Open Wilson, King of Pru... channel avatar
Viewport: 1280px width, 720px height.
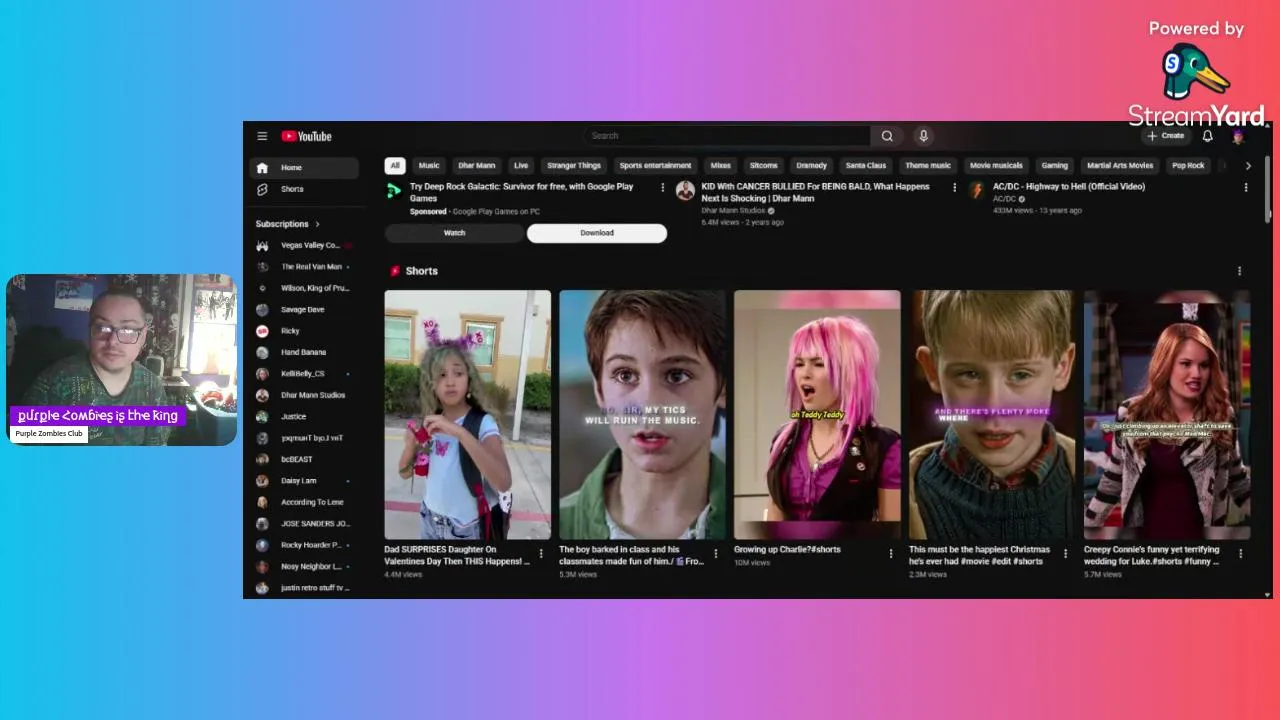(262, 288)
